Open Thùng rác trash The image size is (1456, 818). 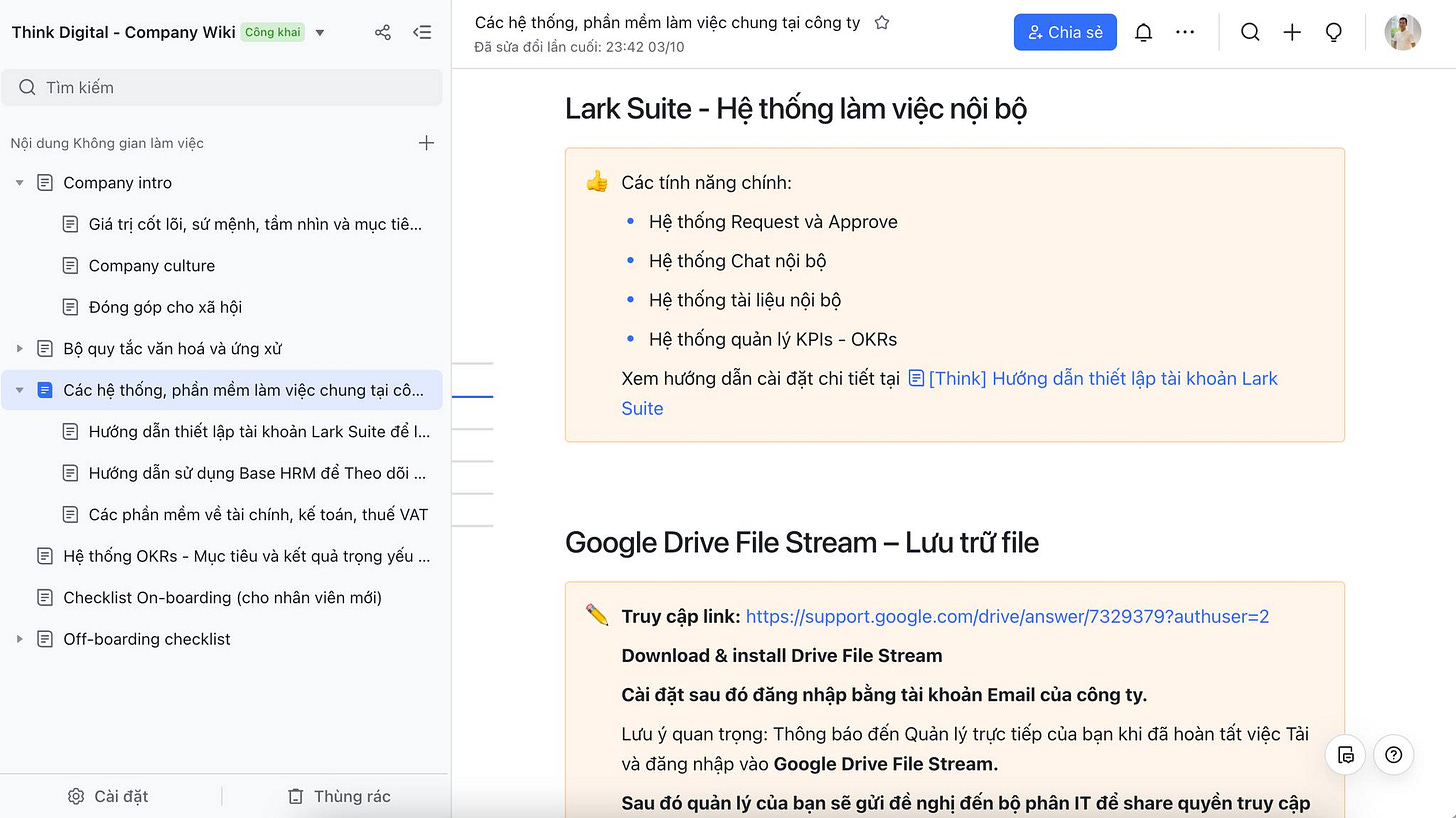(x=339, y=796)
